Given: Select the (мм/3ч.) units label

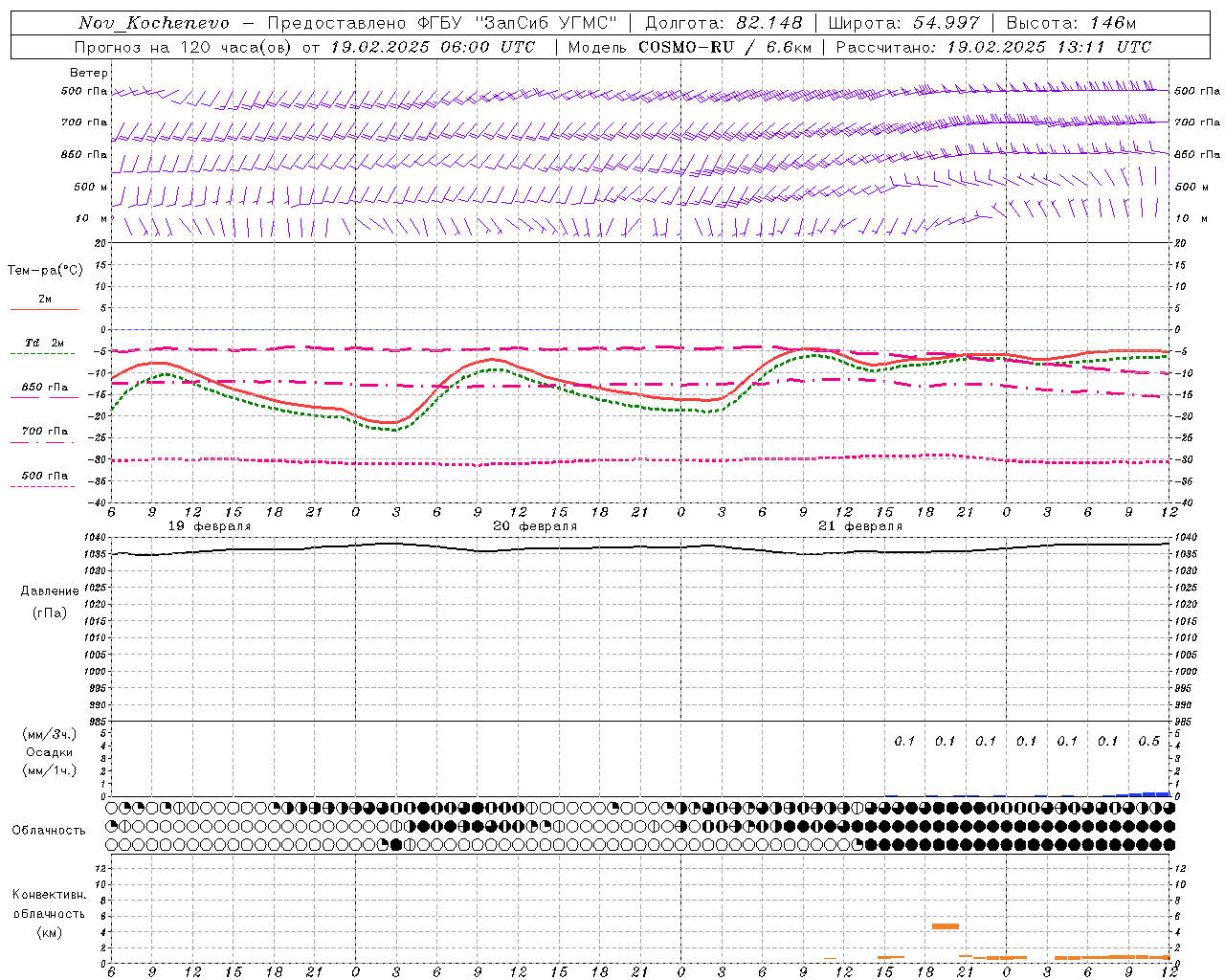Looking at the screenshot, I should [50, 734].
